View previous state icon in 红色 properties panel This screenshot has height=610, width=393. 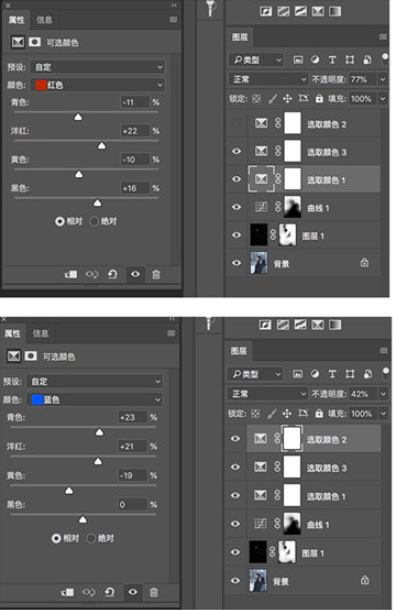(x=92, y=275)
